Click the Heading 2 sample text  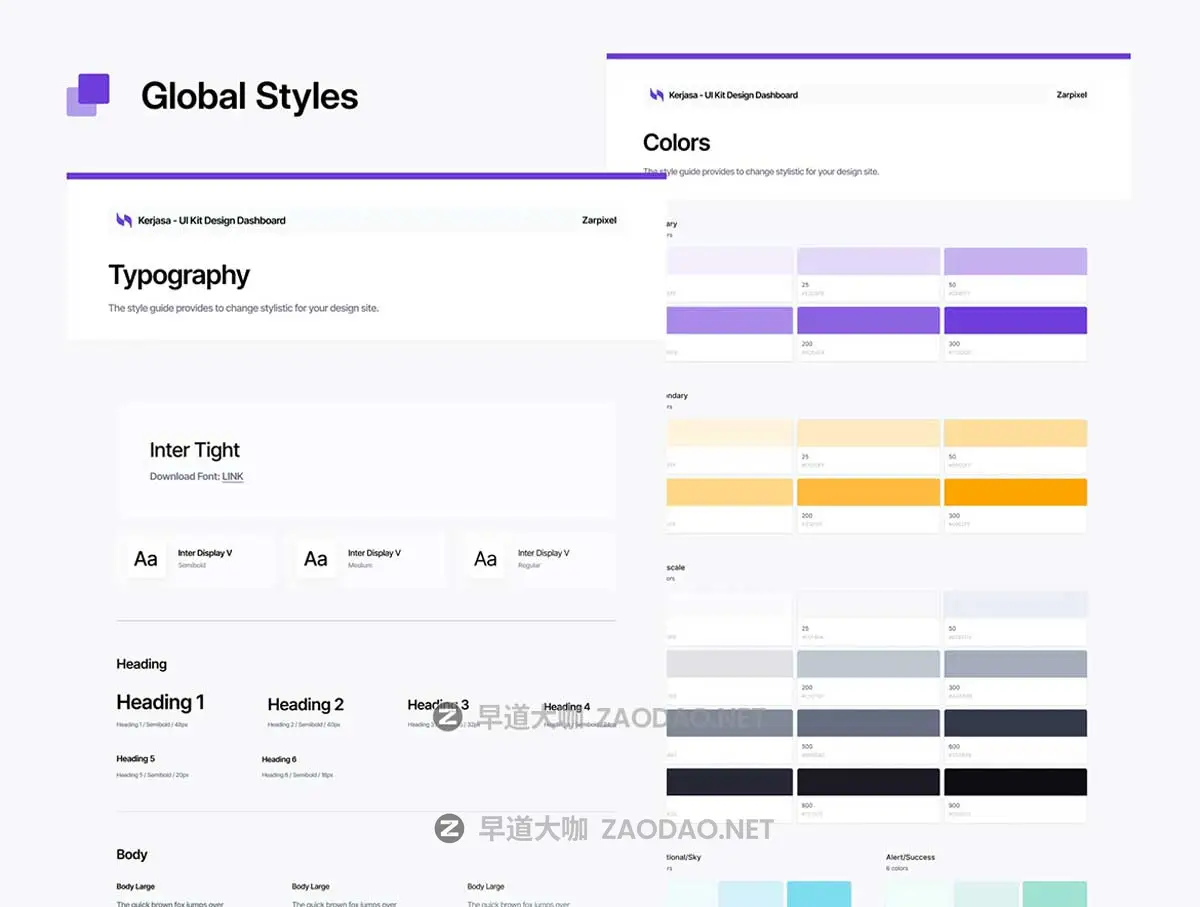click(305, 704)
